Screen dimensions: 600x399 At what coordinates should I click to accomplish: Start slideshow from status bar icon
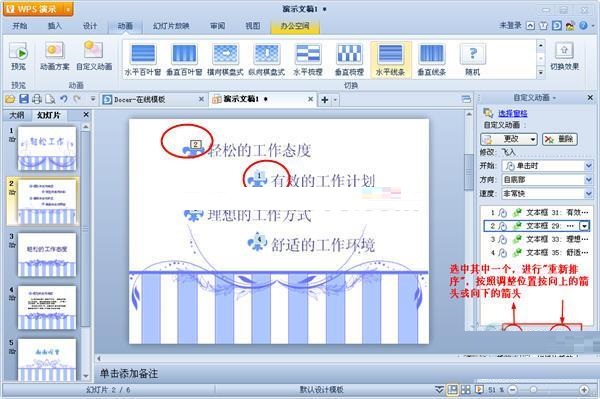[479, 390]
